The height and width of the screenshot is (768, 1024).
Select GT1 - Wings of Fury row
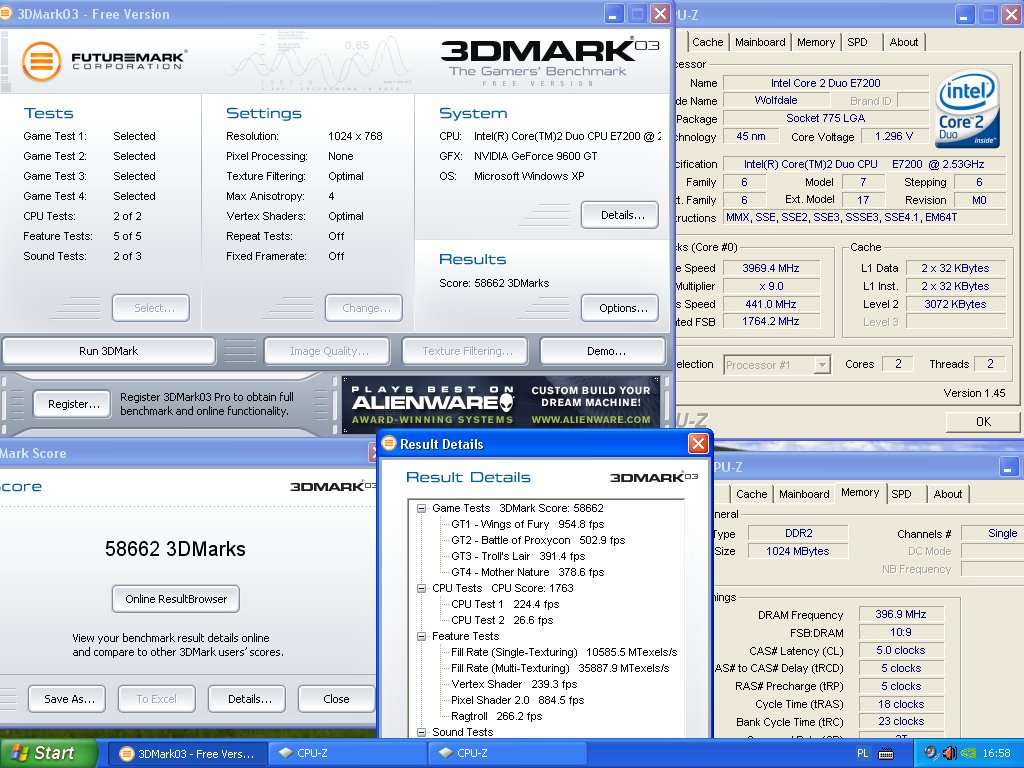point(527,524)
